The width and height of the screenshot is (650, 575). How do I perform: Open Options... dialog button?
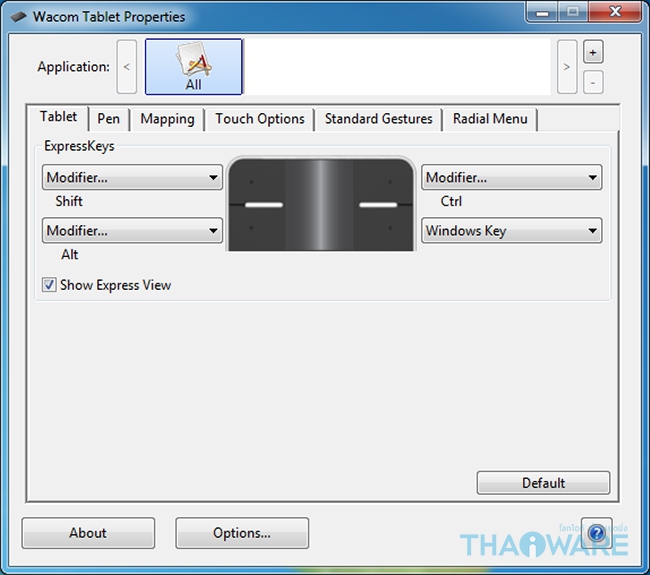[242, 533]
